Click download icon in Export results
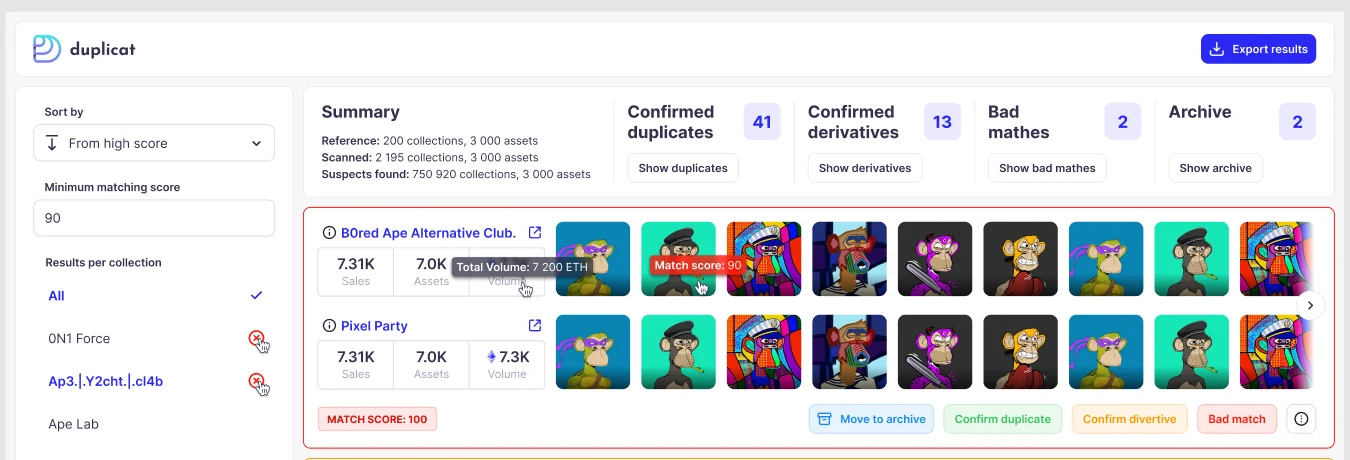1350x460 pixels. tap(1217, 49)
